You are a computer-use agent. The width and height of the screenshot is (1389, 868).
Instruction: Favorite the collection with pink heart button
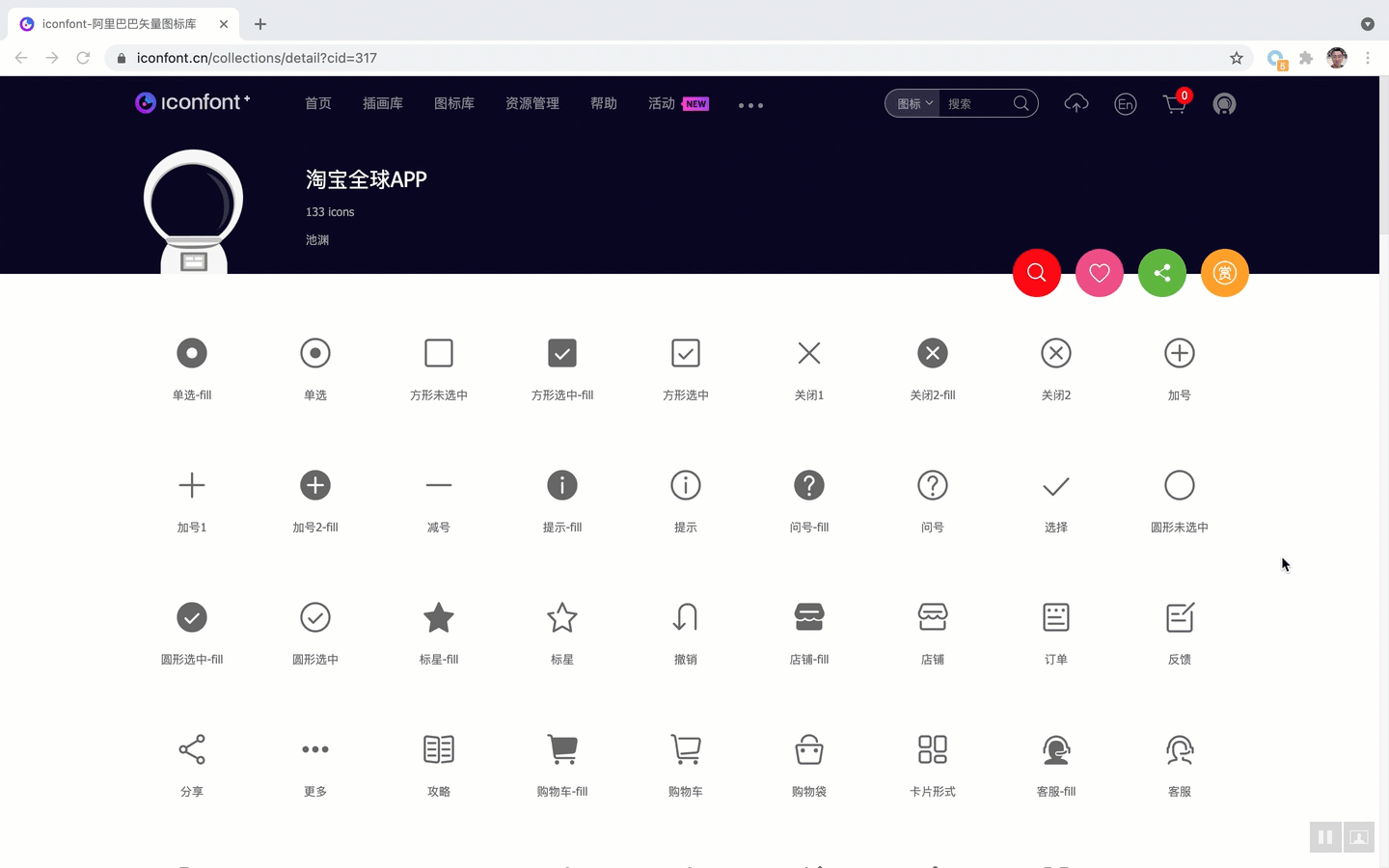click(x=1100, y=273)
